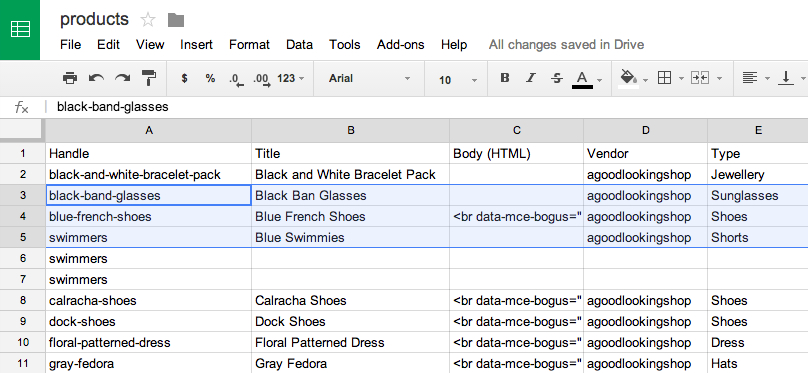Open the font size 10 dropdown

(458, 80)
